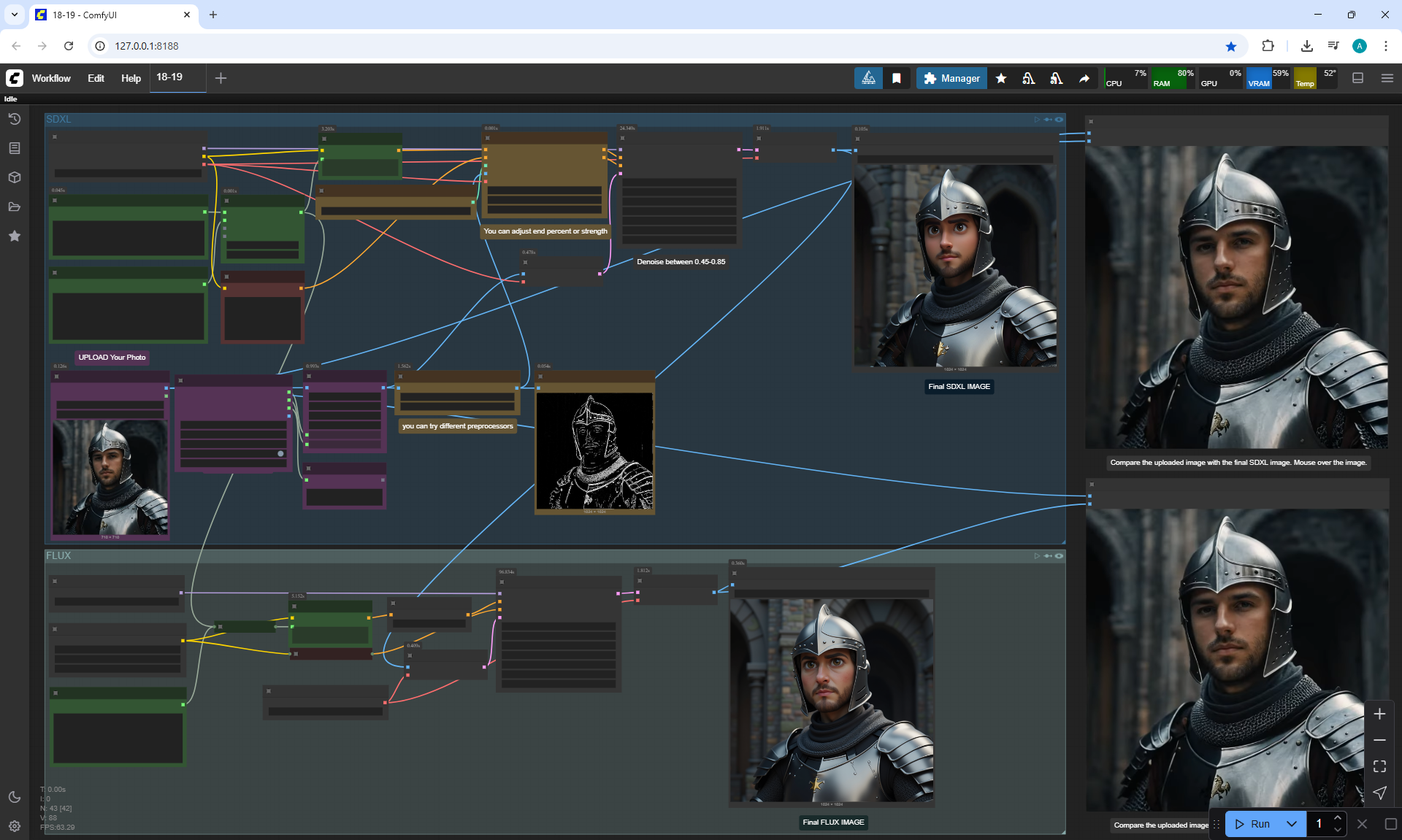Click the bookmark icon in top toolbar
The image size is (1402, 840).
click(x=896, y=78)
